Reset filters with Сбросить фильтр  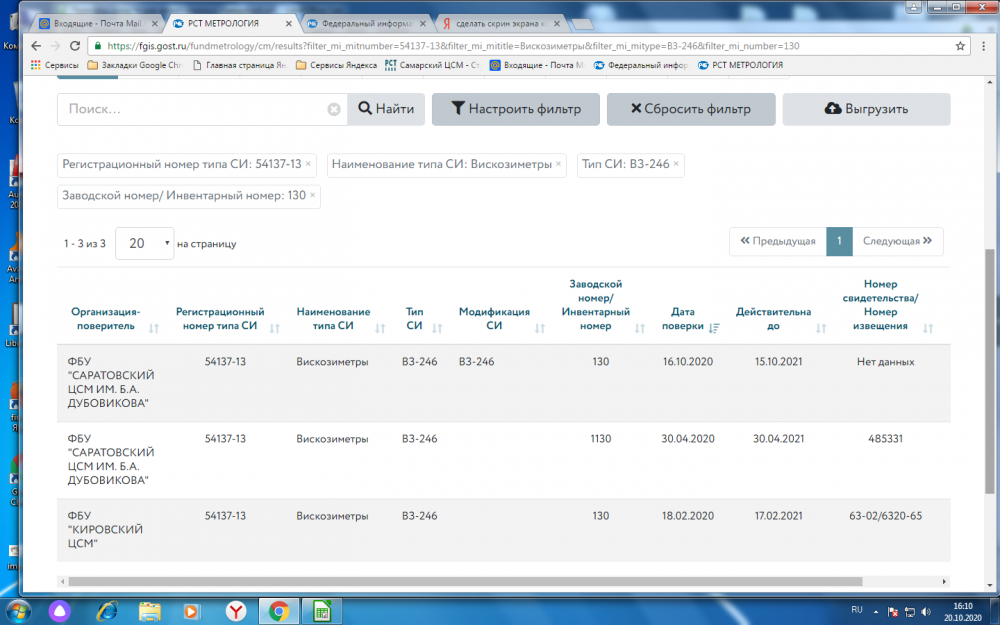point(691,109)
